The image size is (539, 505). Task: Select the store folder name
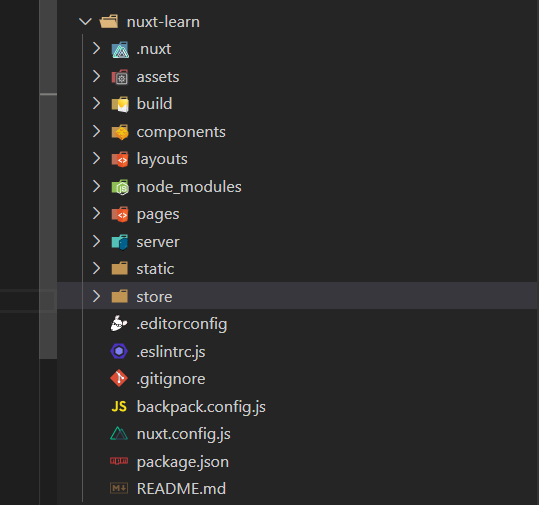(154, 297)
